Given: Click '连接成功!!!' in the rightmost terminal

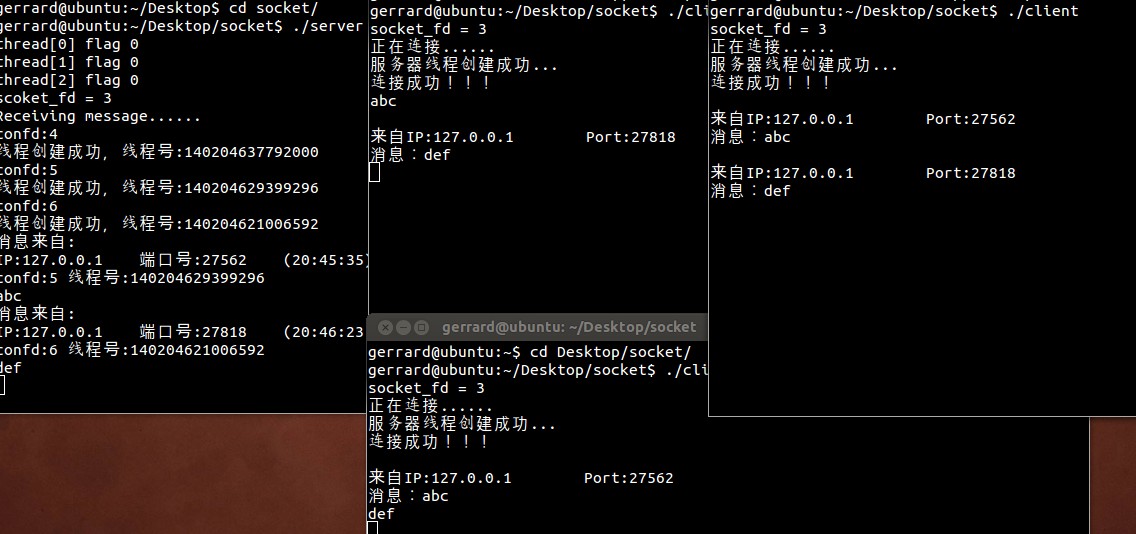Looking at the screenshot, I should point(771,83).
